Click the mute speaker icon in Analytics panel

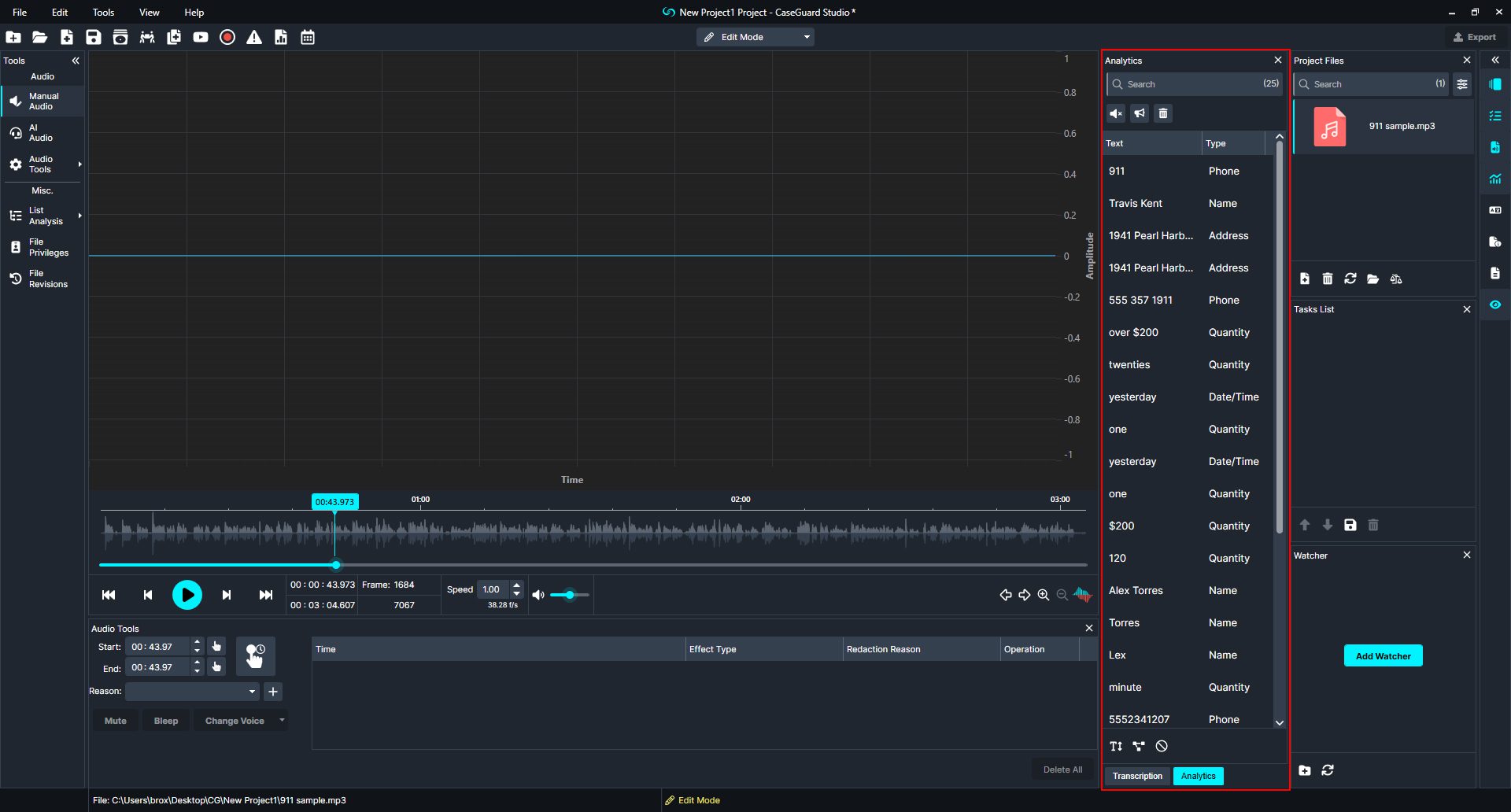[x=1116, y=113]
